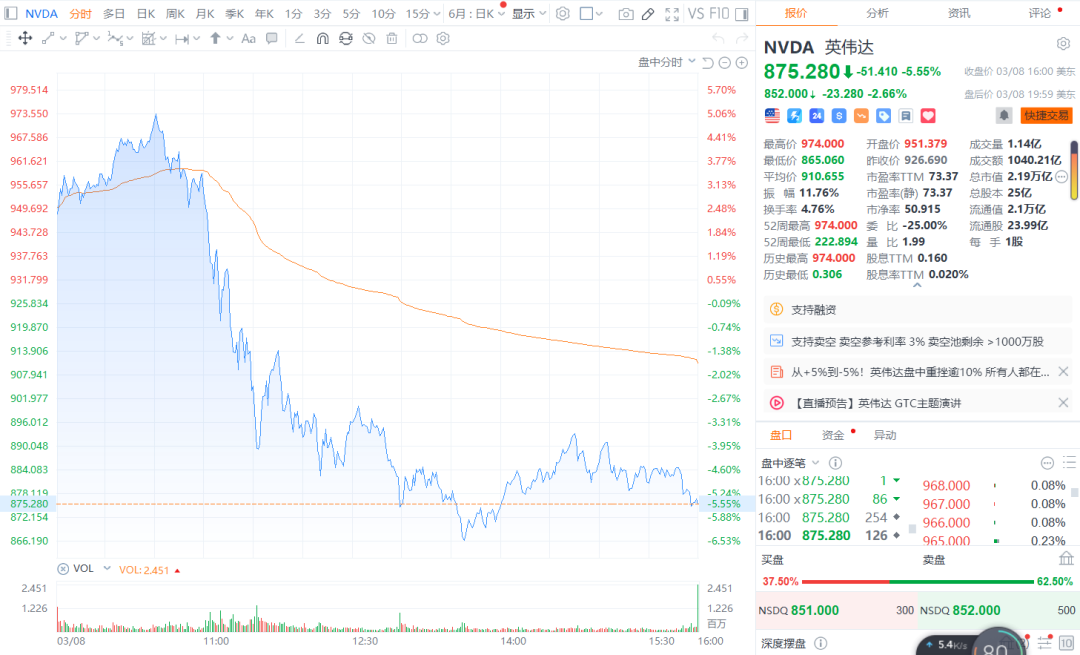Enter fullscreen chart mode

[672, 14]
